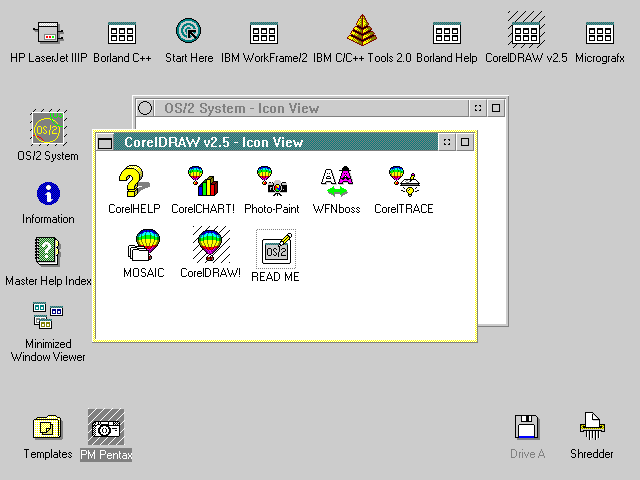Maximize the OS/2 System Icon View window
The image size is (640, 480).
click(x=496, y=108)
